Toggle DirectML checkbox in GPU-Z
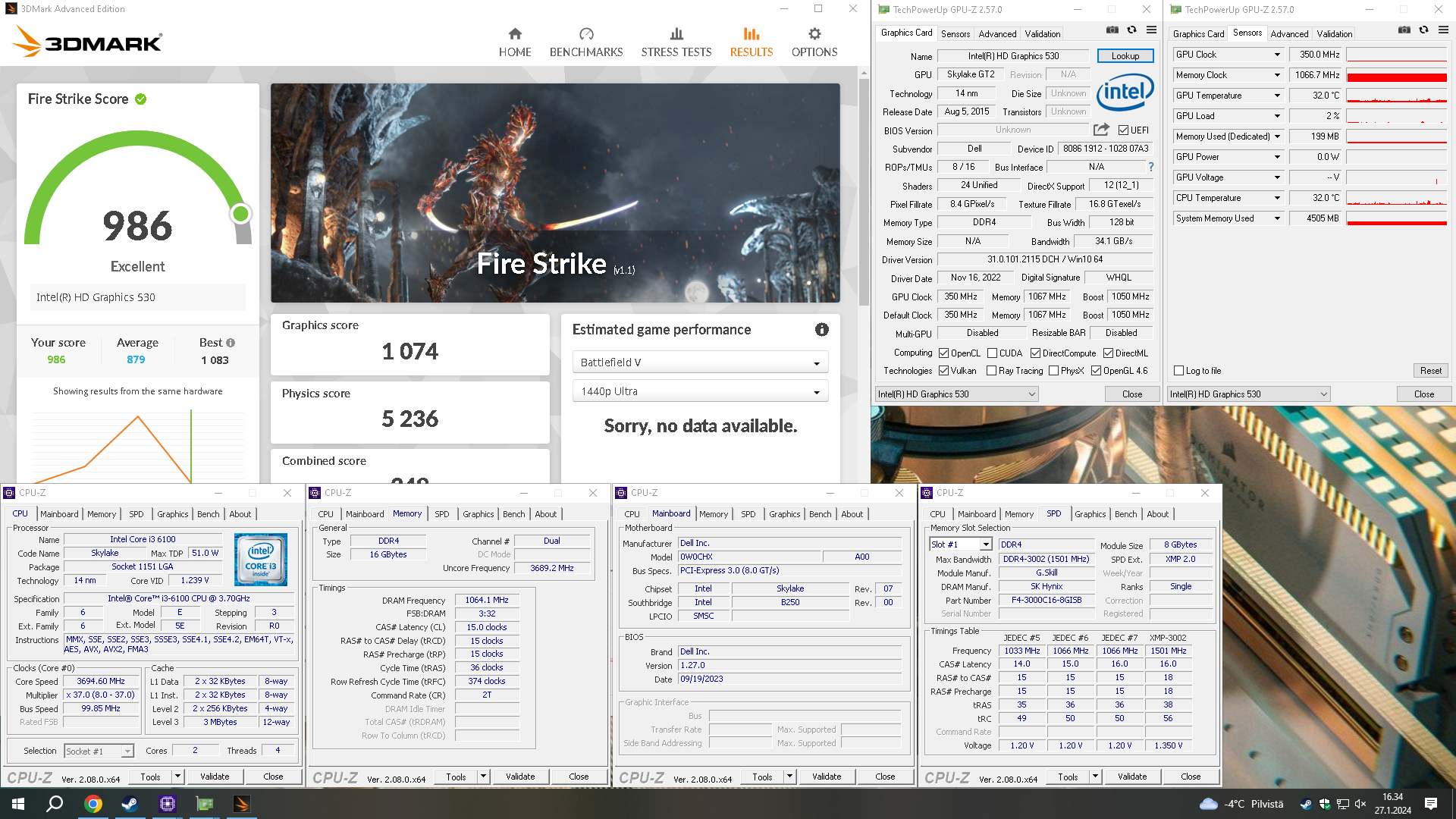Screen dimensions: 1456x819 pos(1108,353)
